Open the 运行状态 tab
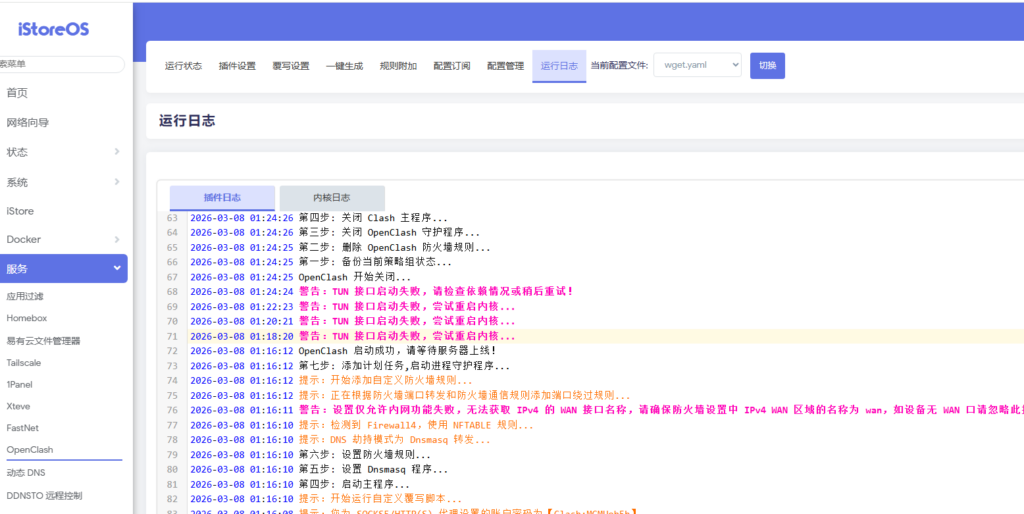 point(183,66)
